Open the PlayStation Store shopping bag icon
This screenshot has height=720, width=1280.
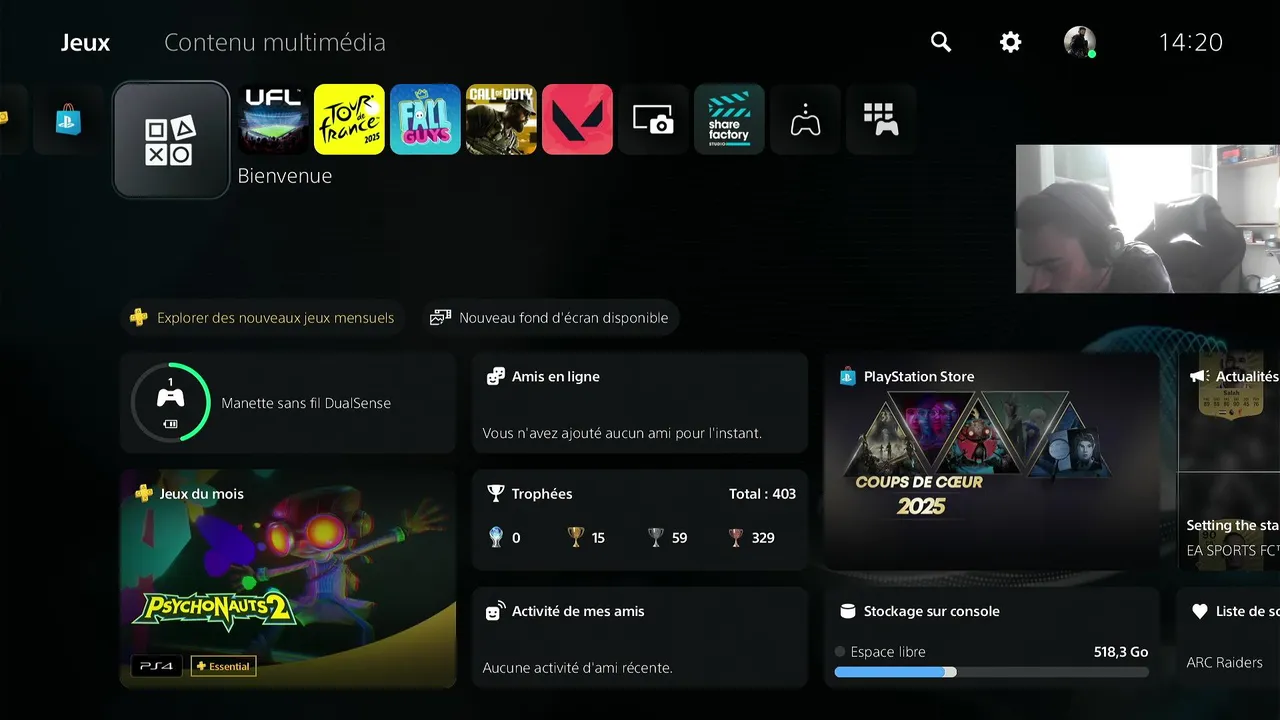[x=69, y=119]
